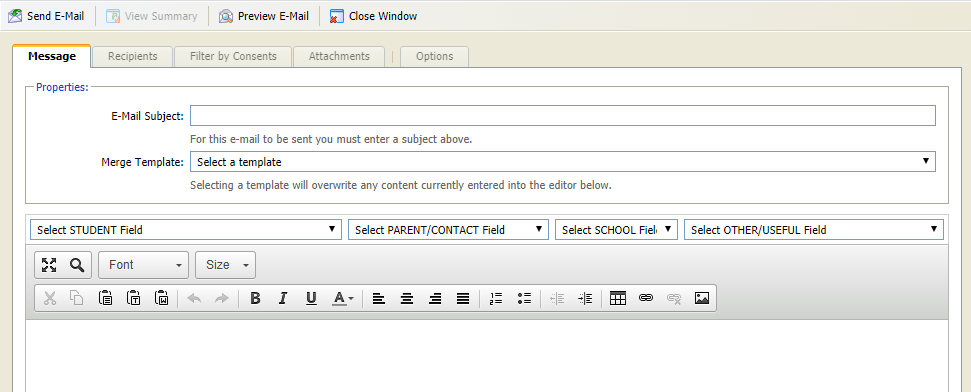The image size is (971, 392).
Task: Click the Redo arrow icon
Action: (x=222, y=298)
